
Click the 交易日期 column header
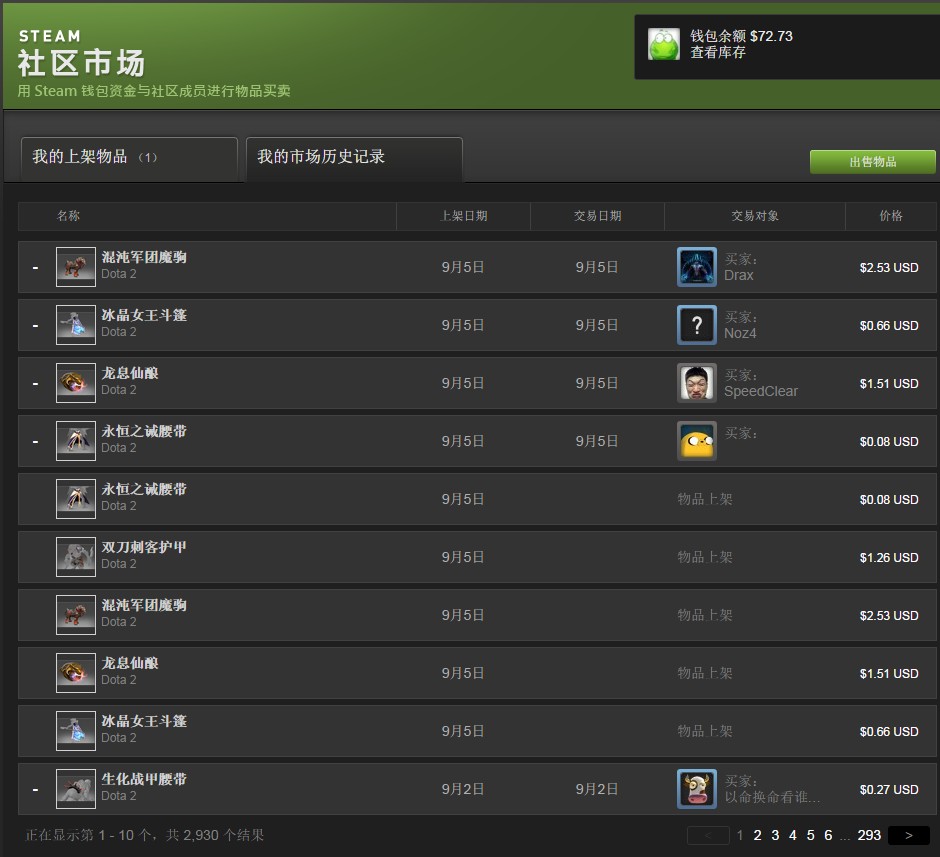click(597, 216)
